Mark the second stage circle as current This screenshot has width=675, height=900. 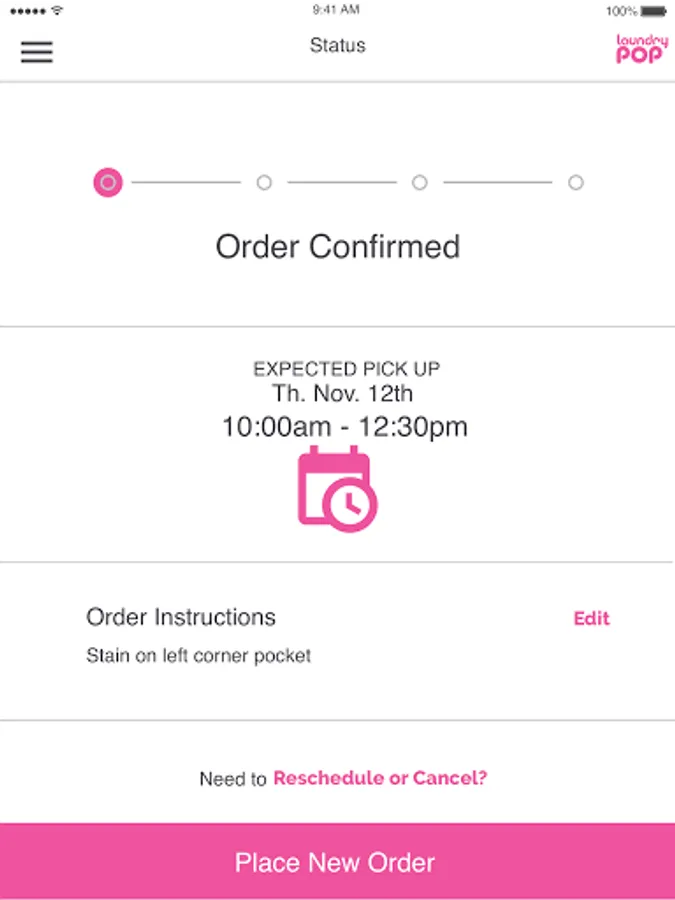[x=264, y=183]
